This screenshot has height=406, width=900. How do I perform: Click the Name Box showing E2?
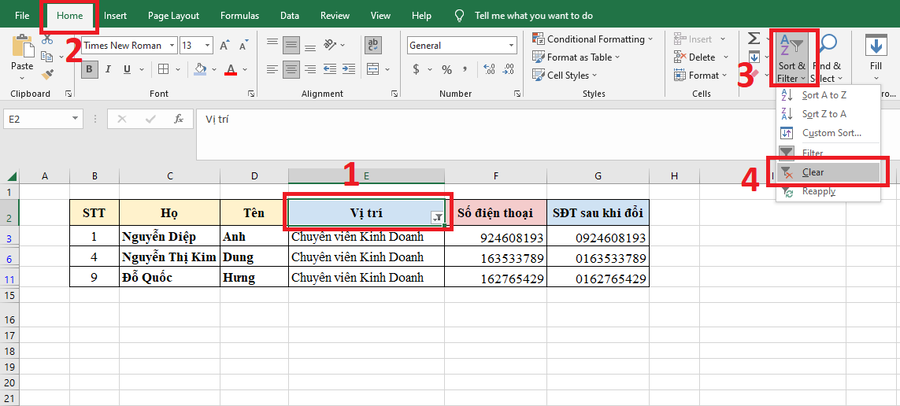coord(44,119)
